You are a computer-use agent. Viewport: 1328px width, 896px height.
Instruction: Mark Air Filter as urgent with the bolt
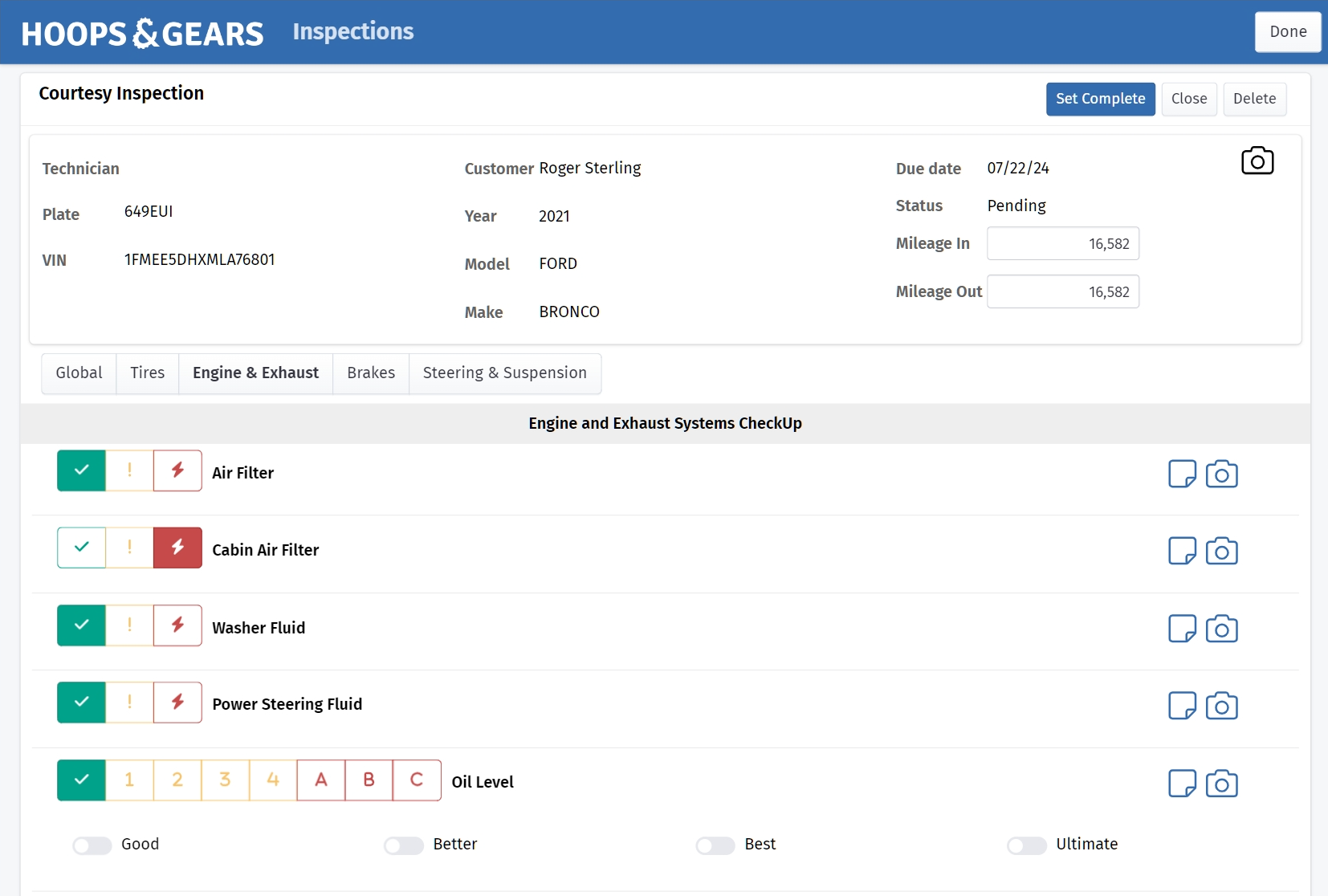click(x=177, y=470)
